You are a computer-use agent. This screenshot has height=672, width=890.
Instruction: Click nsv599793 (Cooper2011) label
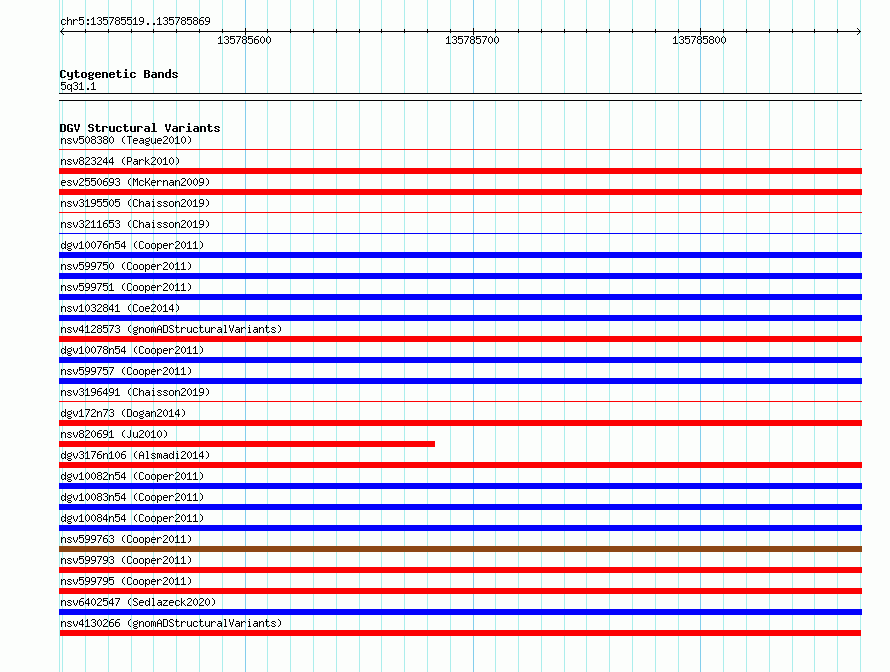point(126,560)
